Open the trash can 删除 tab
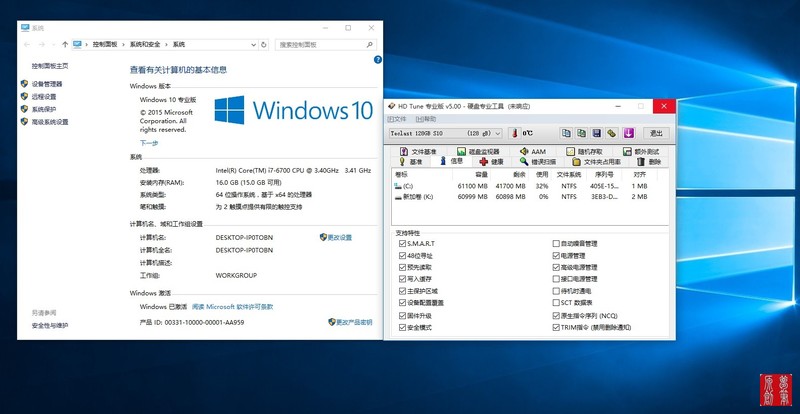The height and width of the screenshot is (414, 800). [649, 162]
